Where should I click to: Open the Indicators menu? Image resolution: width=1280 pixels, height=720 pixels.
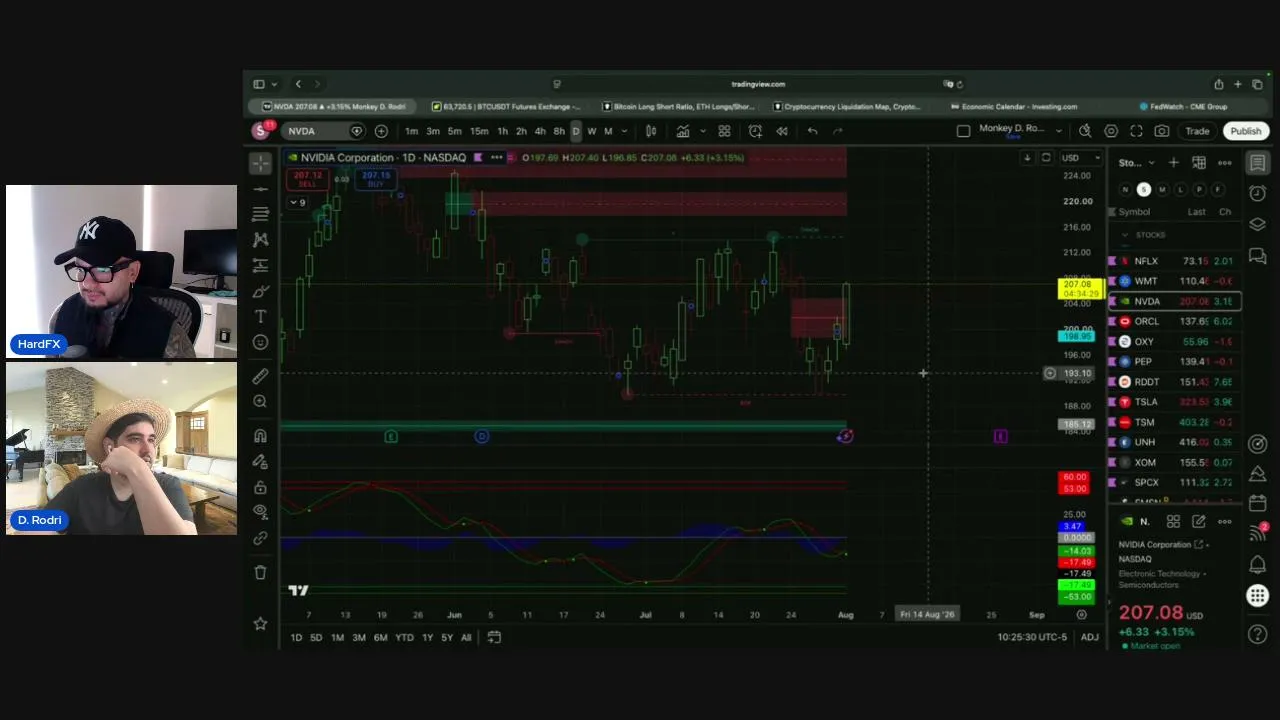(682, 131)
